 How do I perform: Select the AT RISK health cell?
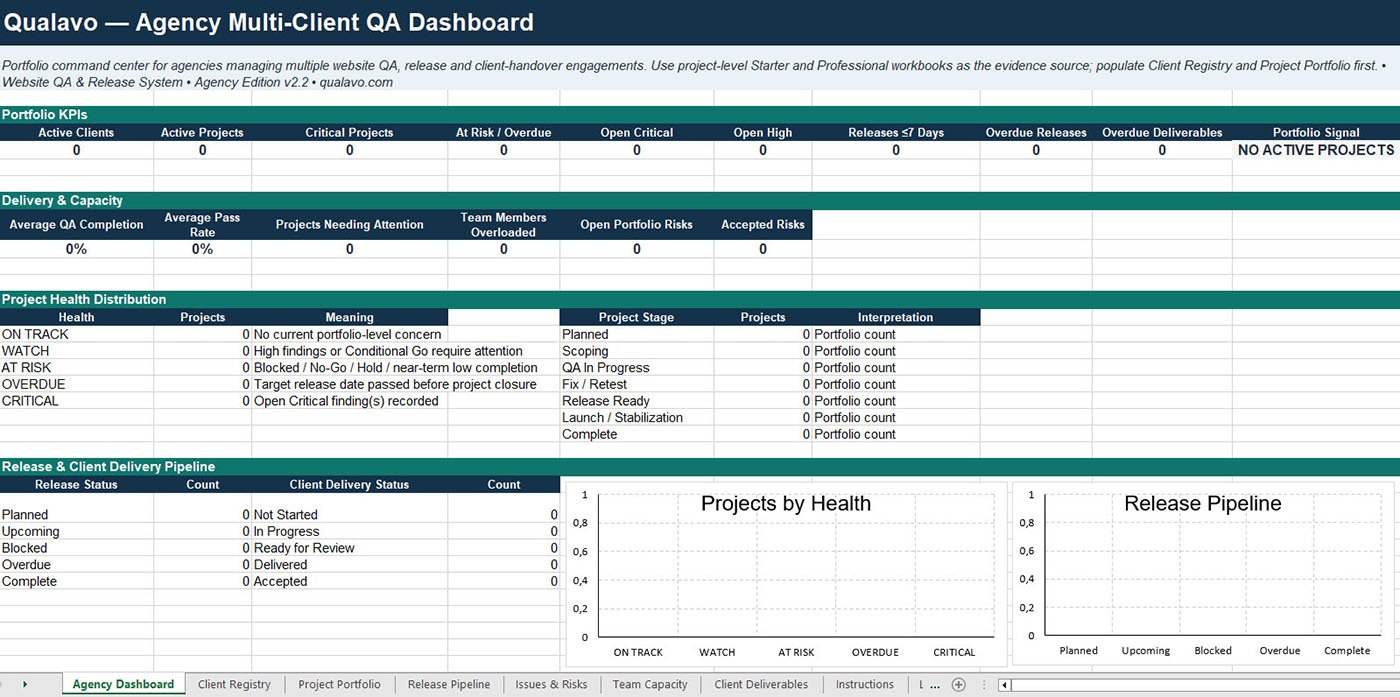pos(76,367)
